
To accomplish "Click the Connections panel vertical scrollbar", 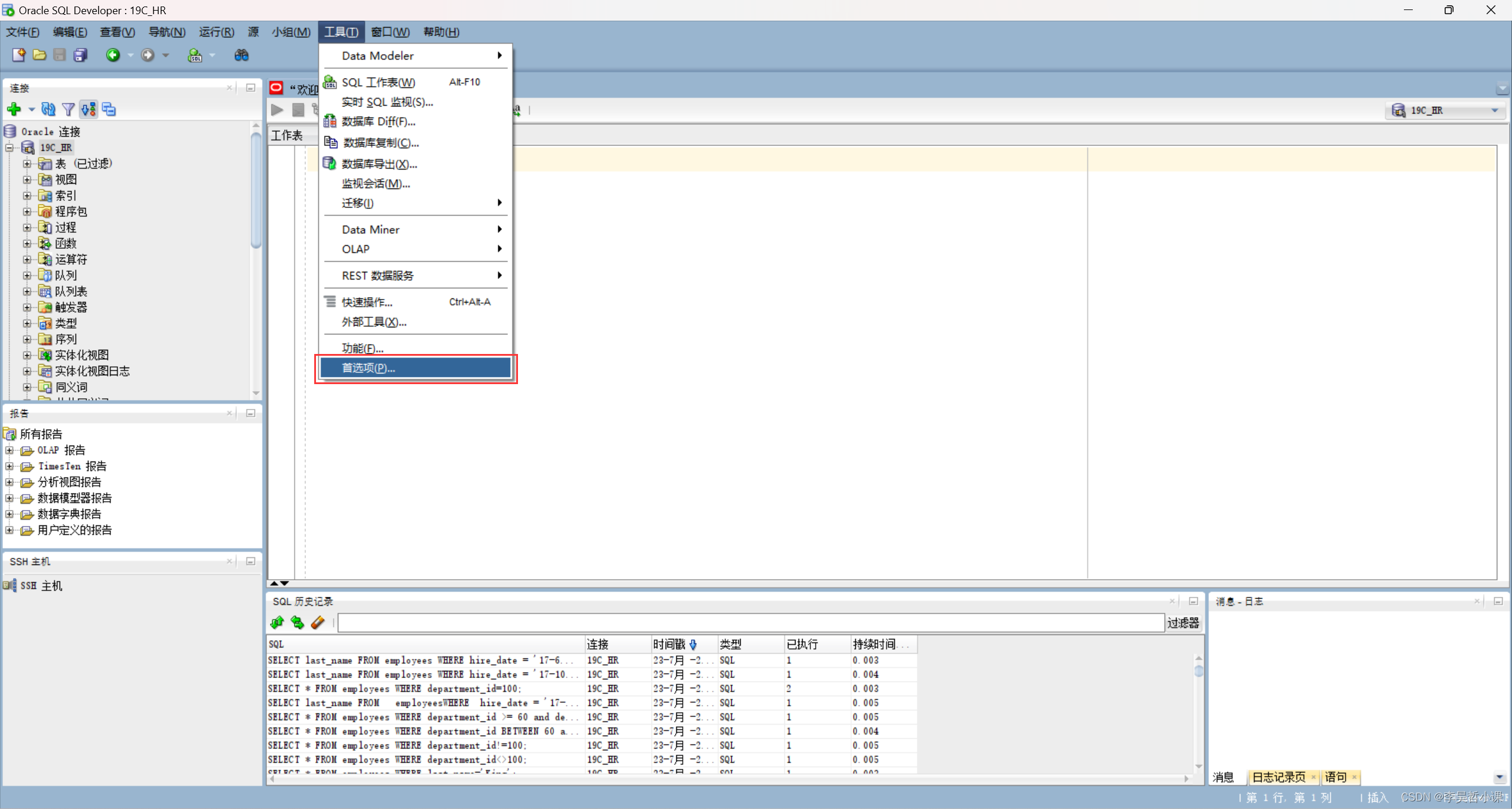I will tap(256, 190).
